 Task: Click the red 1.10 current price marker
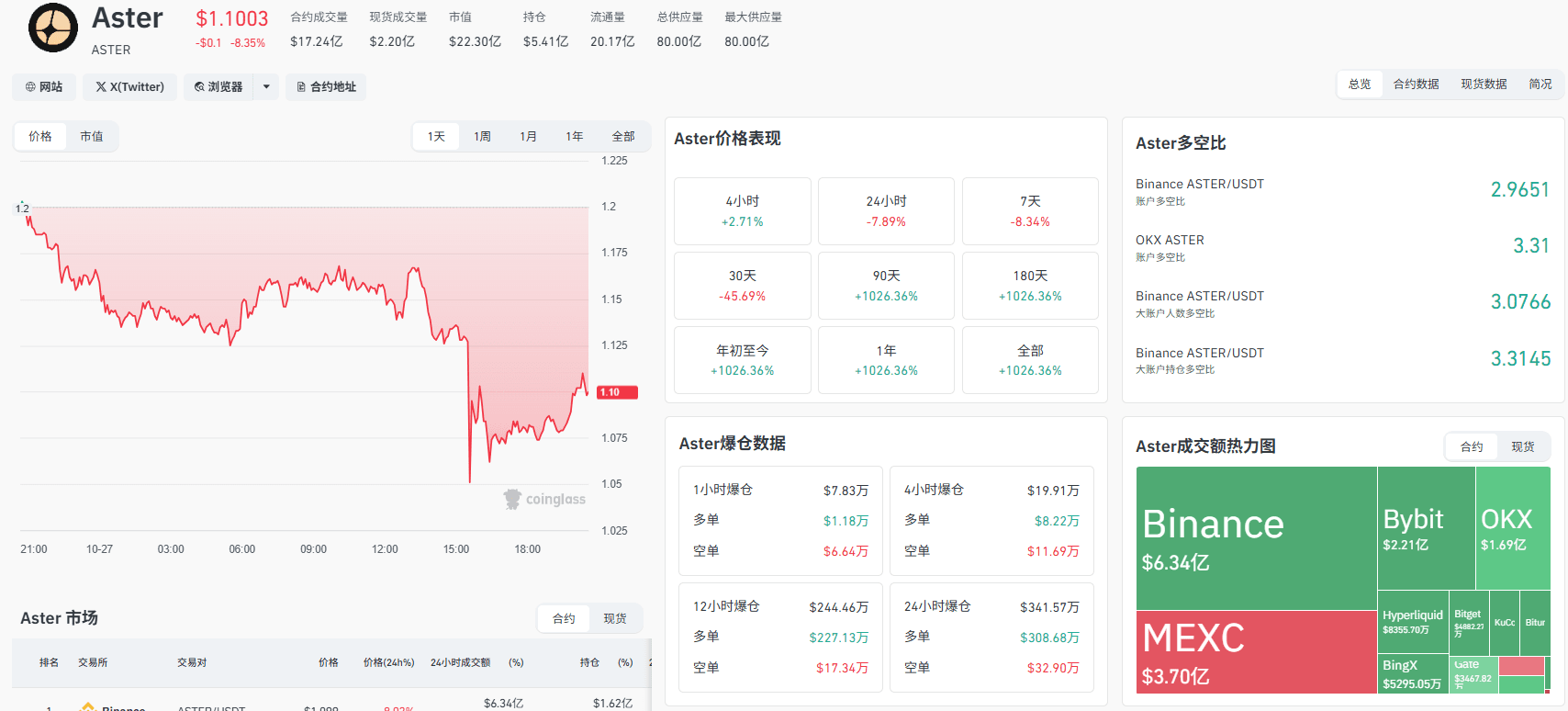(617, 392)
